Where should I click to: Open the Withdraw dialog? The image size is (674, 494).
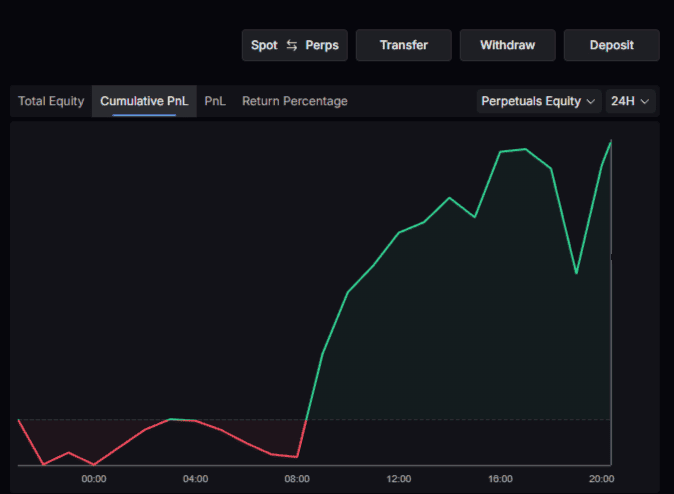[507, 45]
